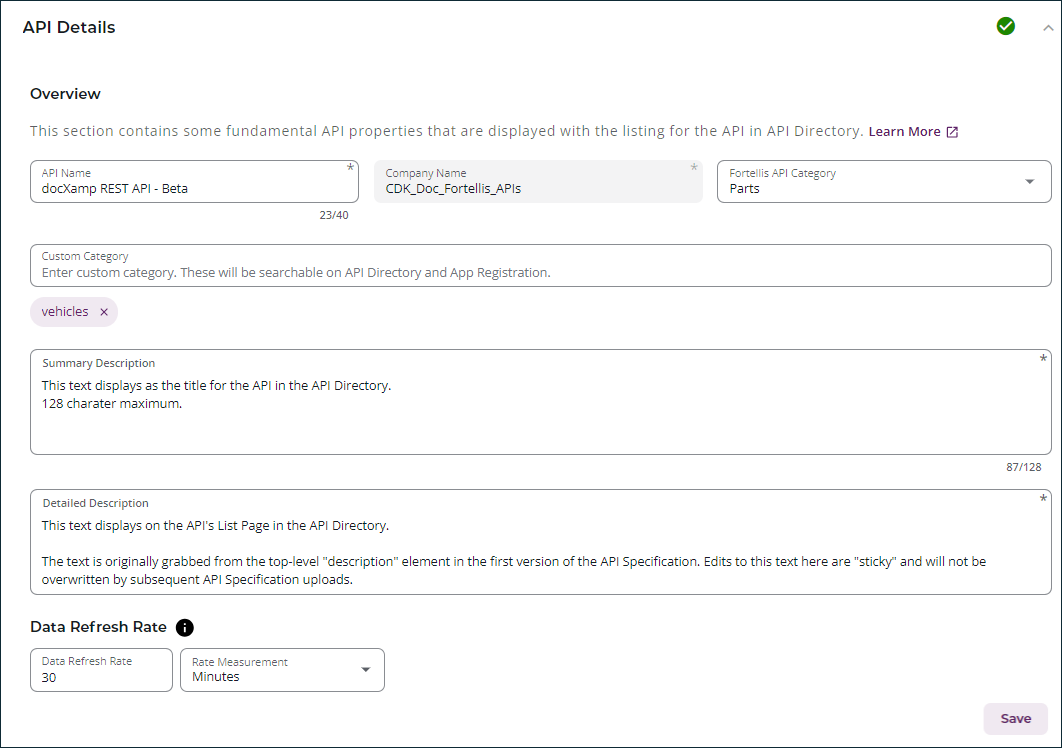Click the Custom Category input field

coord(540,266)
